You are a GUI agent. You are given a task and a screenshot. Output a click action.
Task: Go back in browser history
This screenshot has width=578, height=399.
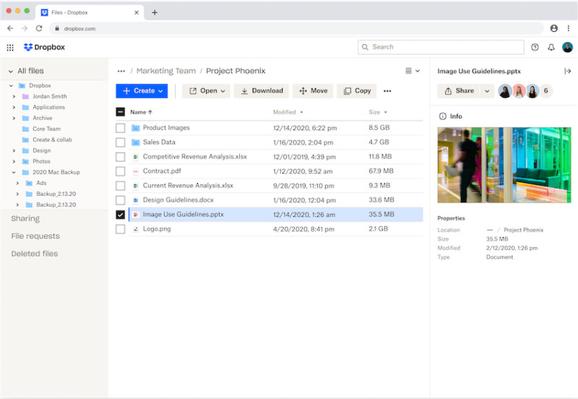click(10, 28)
